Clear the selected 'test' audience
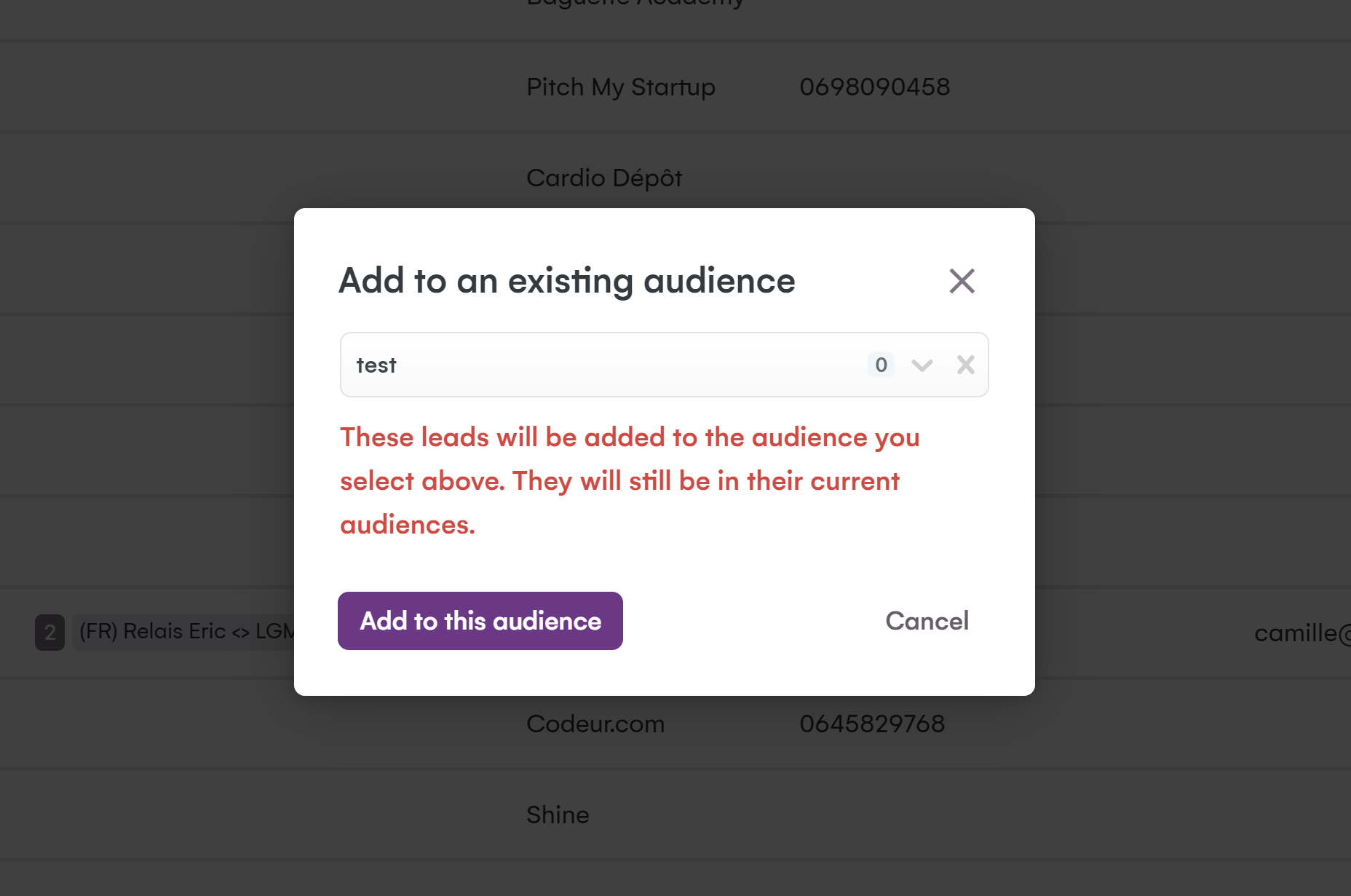 (x=965, y=365)
